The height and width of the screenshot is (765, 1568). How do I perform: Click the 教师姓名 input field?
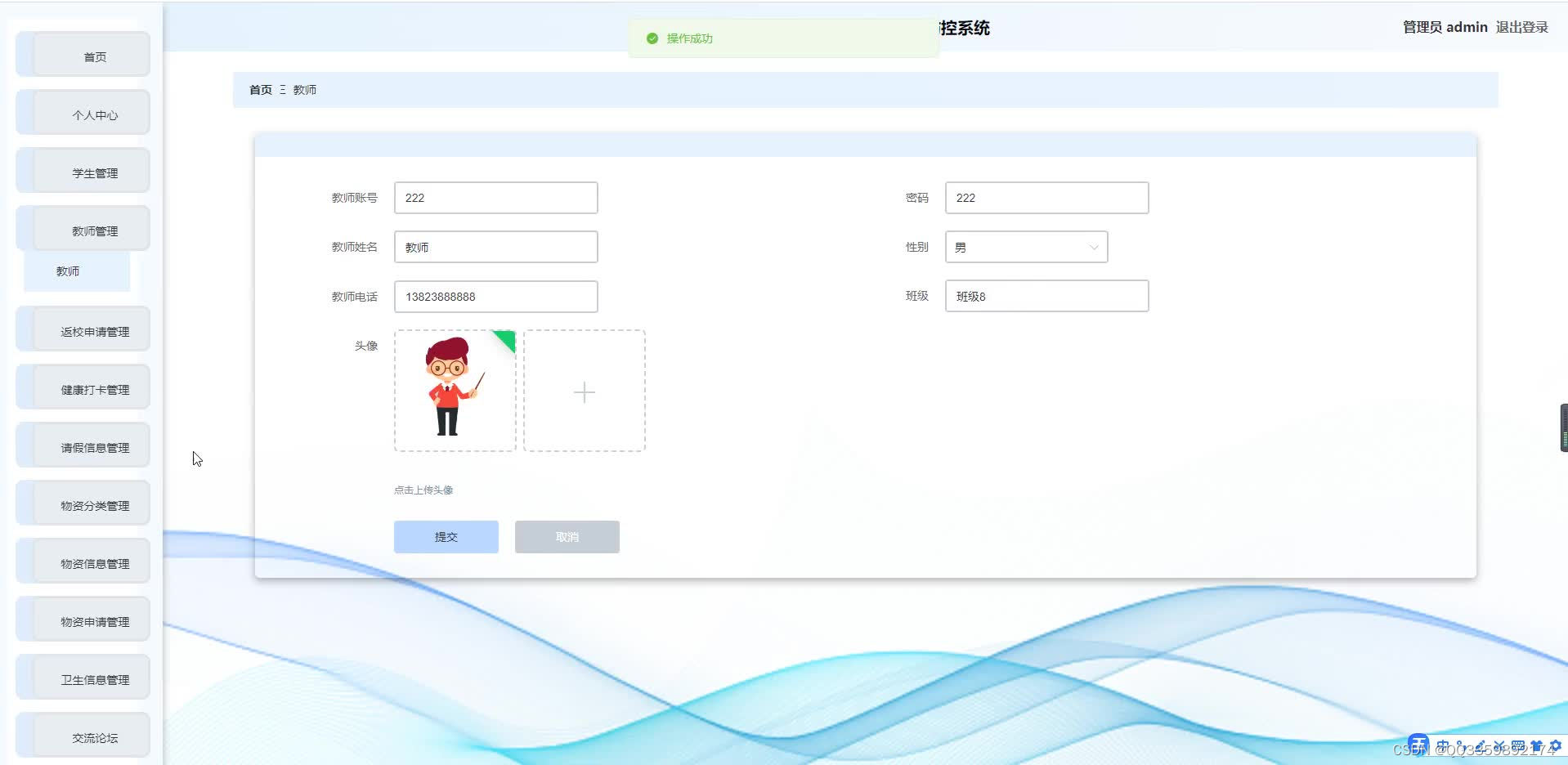point(496,247)
